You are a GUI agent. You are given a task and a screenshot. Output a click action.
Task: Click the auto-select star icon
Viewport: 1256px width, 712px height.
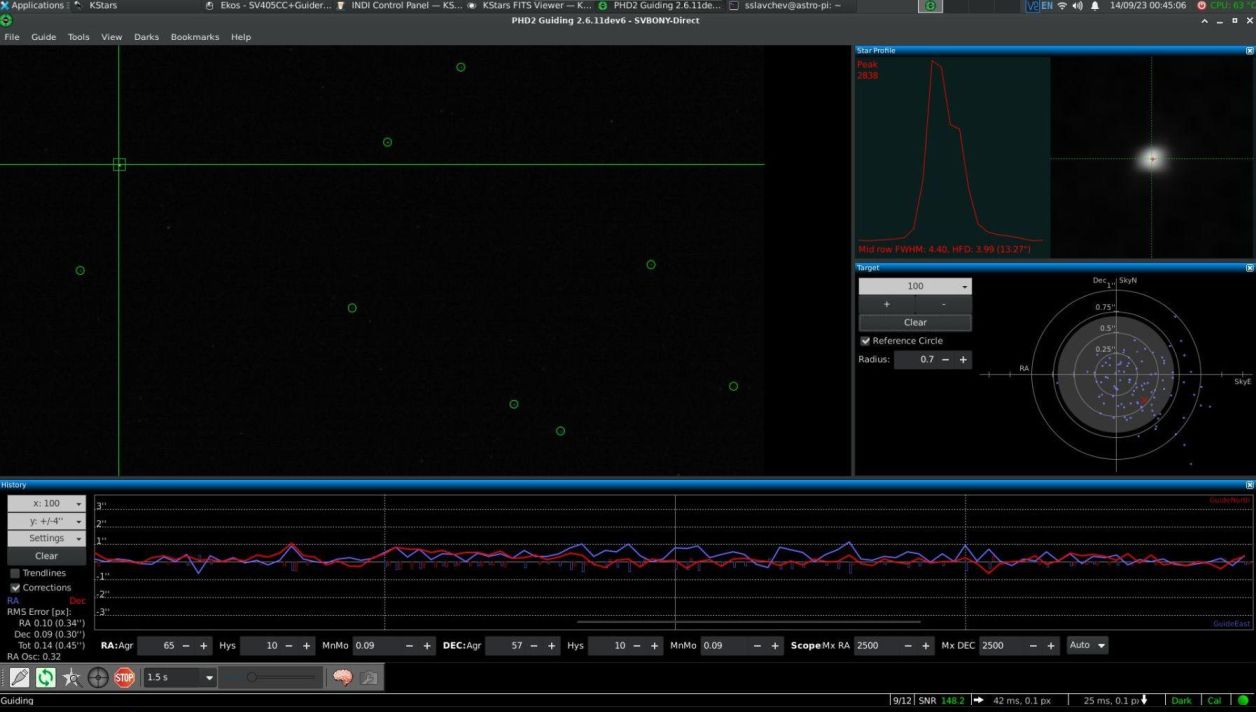tap(71, 678)
